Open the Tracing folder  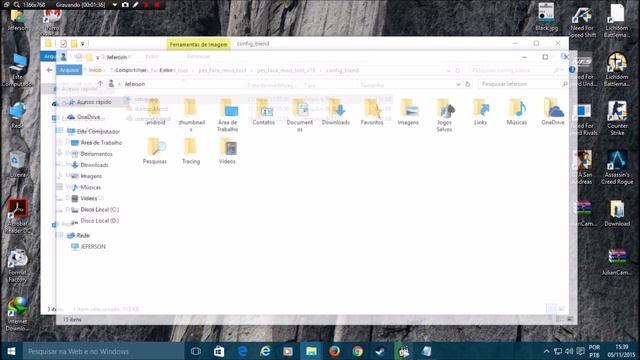[191, 151]
